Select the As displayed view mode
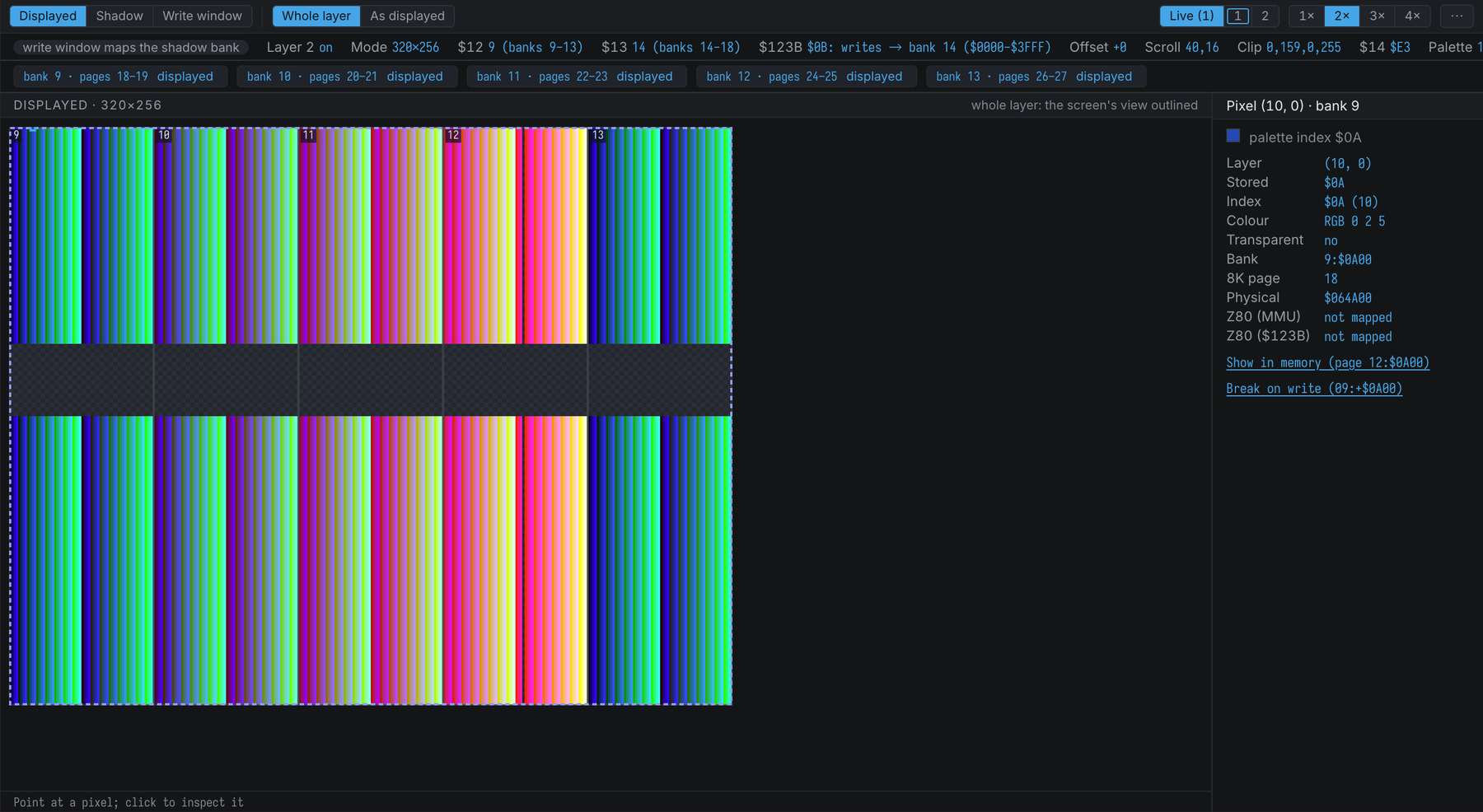Image resolution: width=1483 pixels, height=812 pixels. pos(407,16)
